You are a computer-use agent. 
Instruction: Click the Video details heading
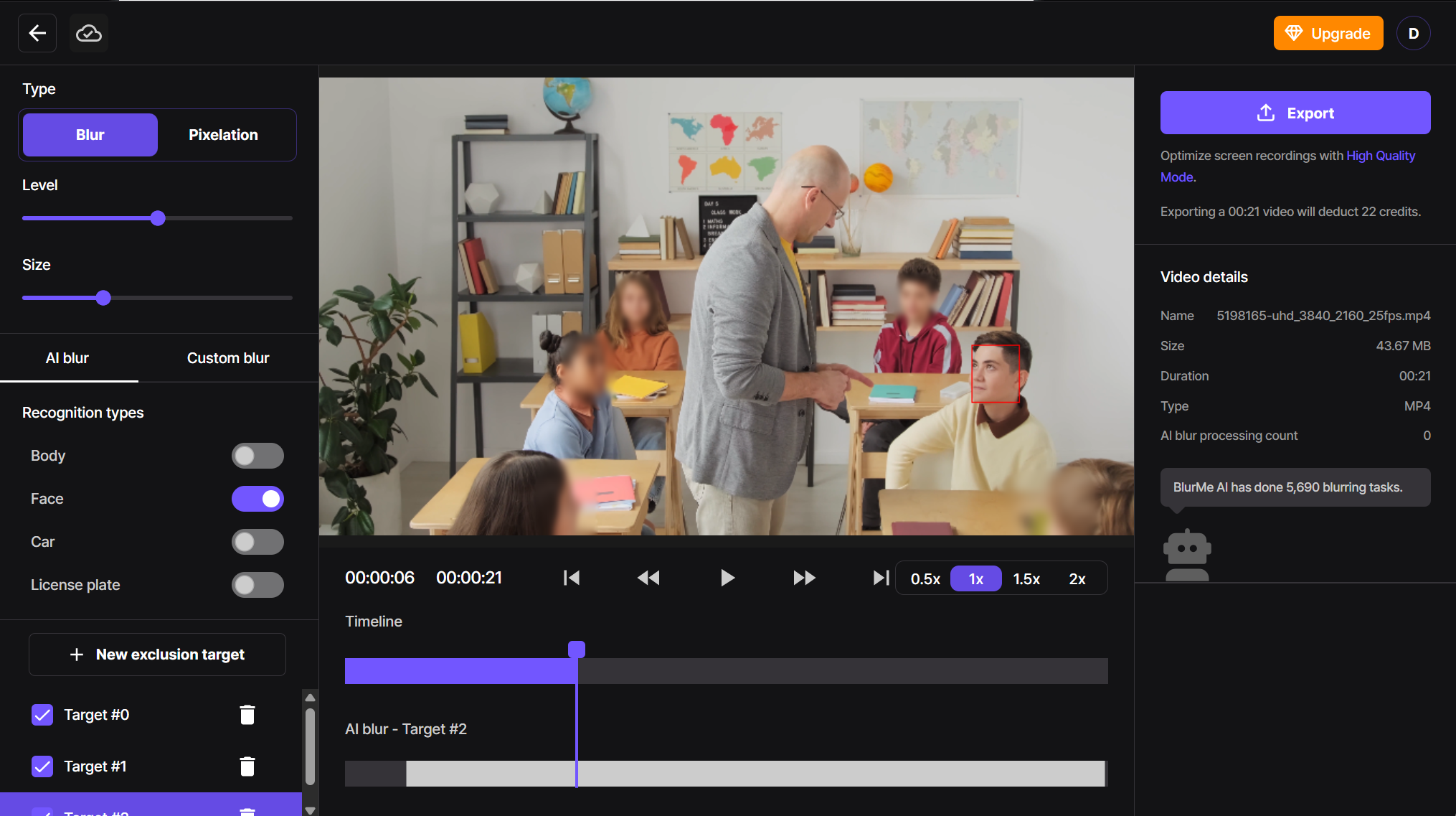pos(1204,277)
